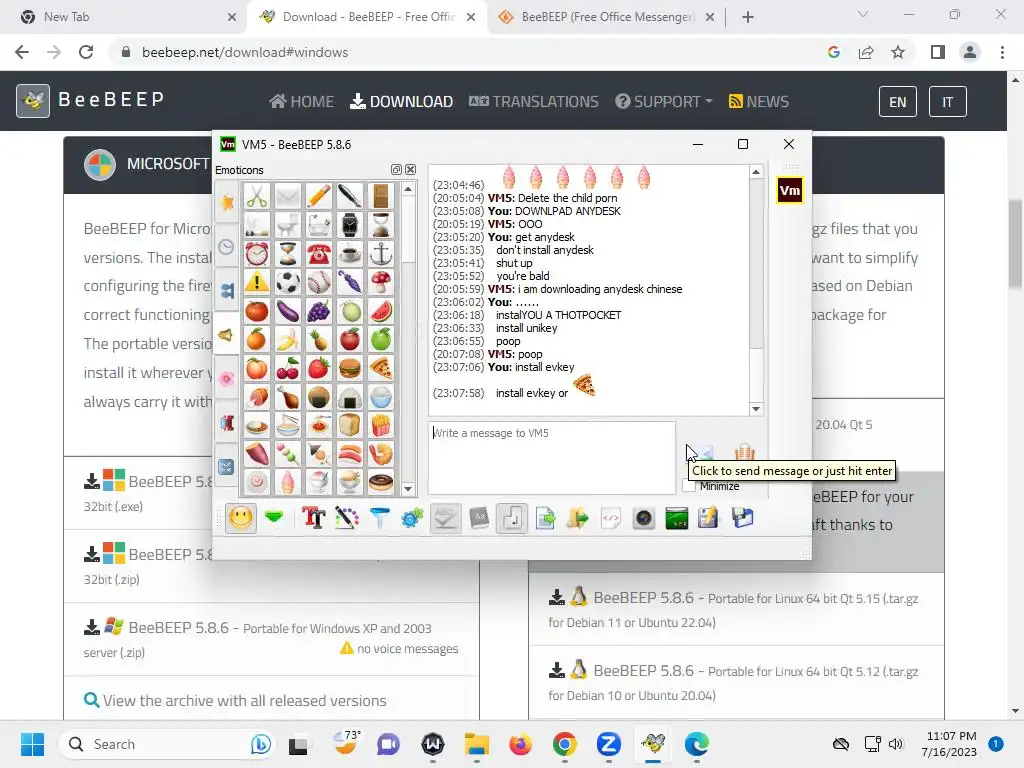Screen dimensions: 1024x768
Task: Click chat history scroll up arrow
Action: [x=756, y=172]
